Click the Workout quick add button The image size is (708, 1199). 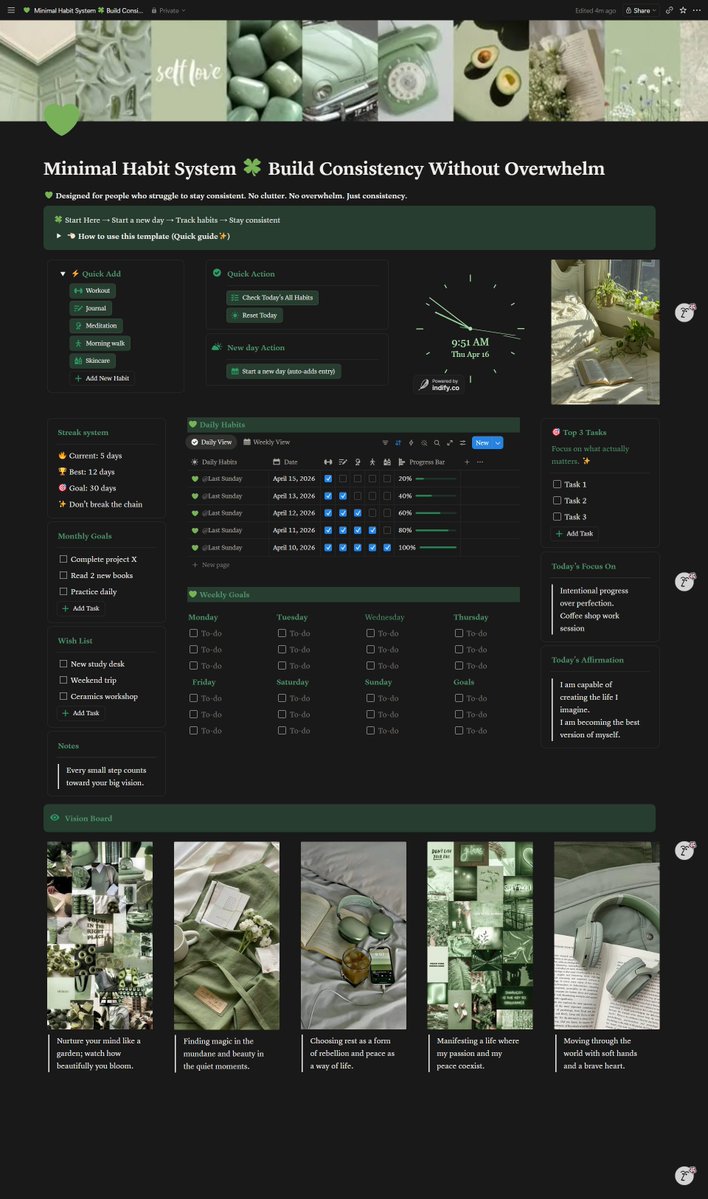(x=93, y=291)
